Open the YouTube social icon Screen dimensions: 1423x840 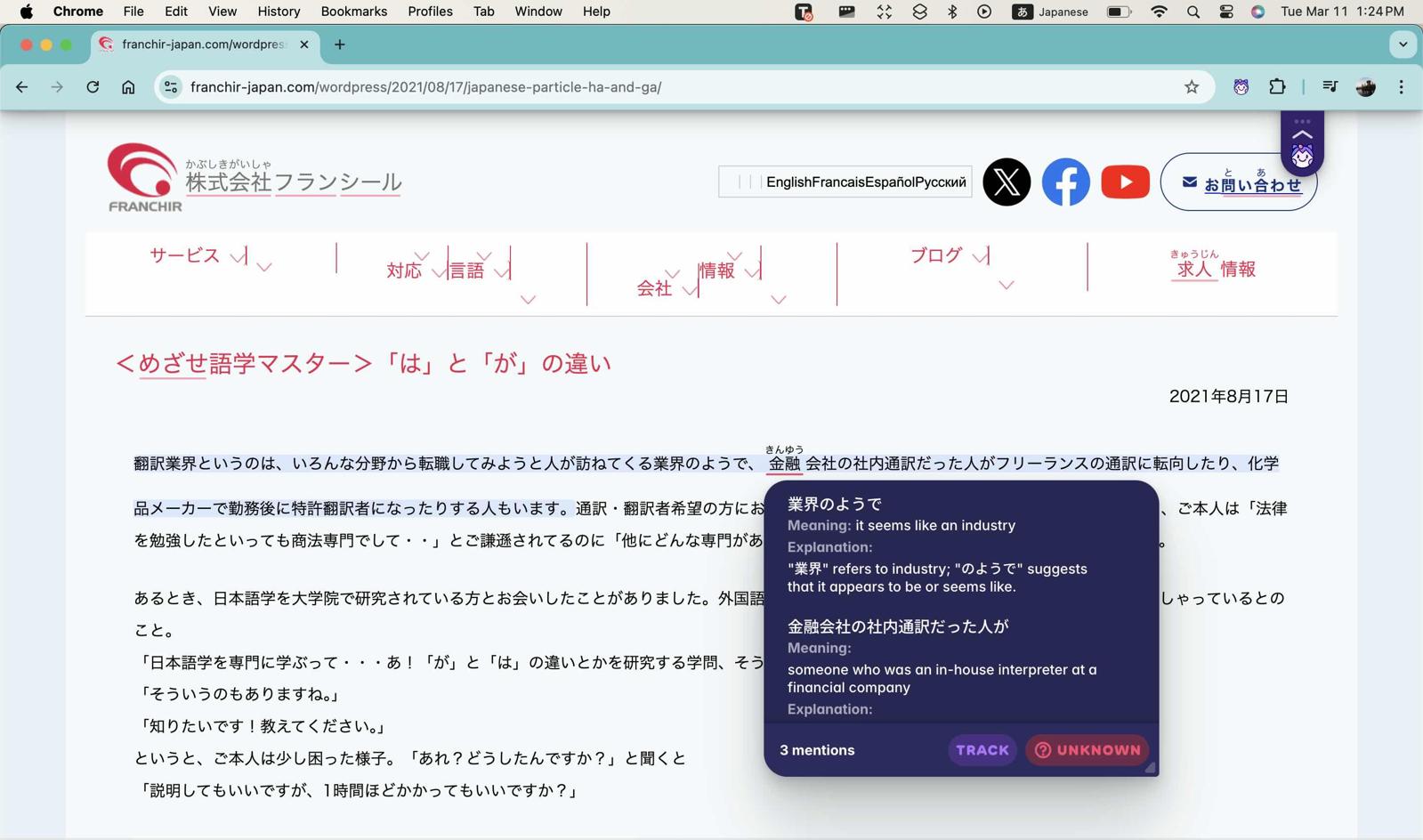point(1125,182)
